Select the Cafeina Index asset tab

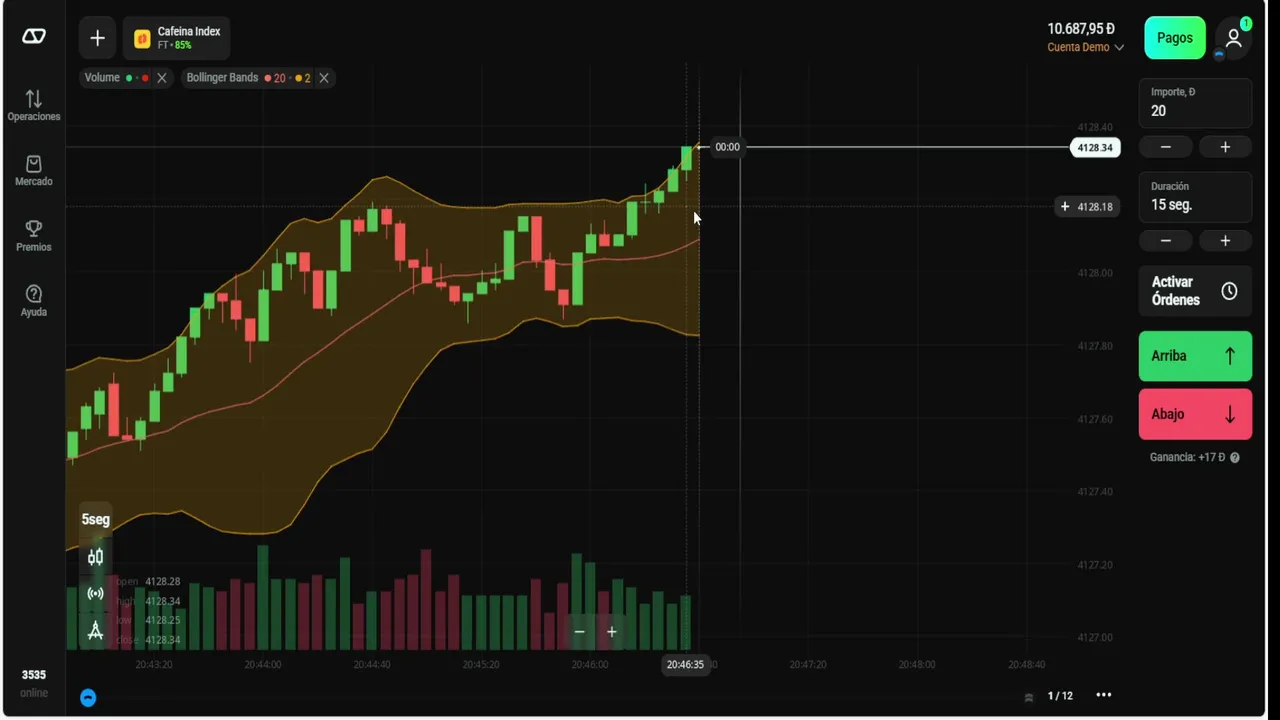click(178, 38)
